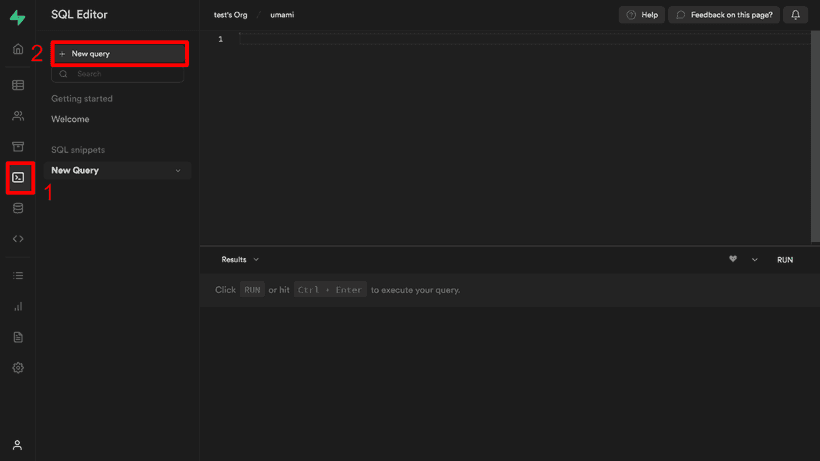Open the API Docs document icon

pyautogui.click(x=18, y=337)
